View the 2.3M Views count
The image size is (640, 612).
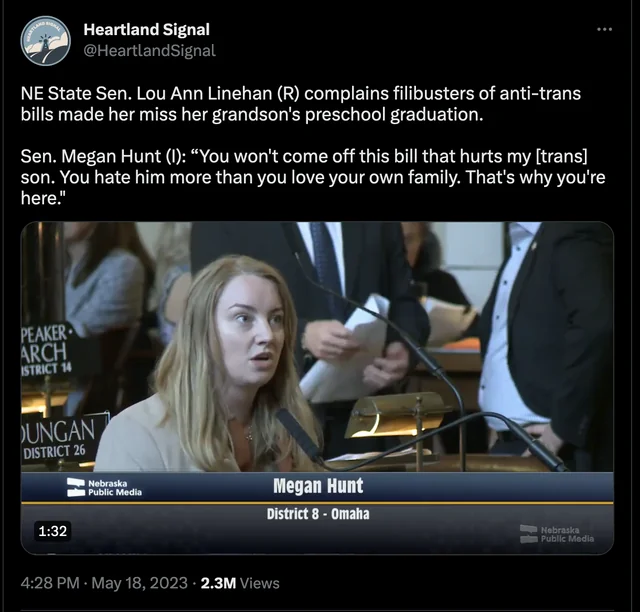(240, 583)
